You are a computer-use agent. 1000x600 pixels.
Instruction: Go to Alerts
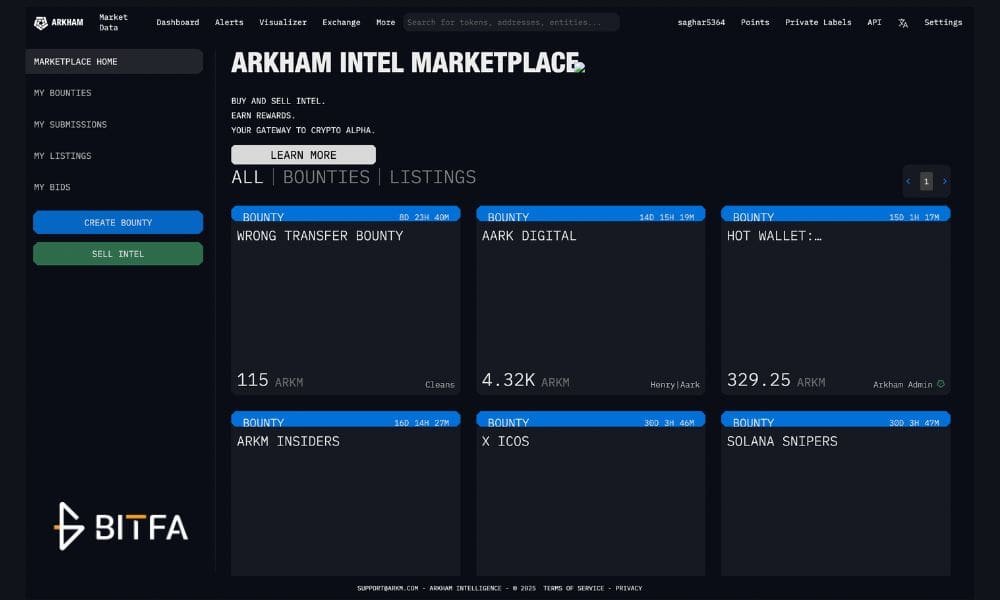229,22
